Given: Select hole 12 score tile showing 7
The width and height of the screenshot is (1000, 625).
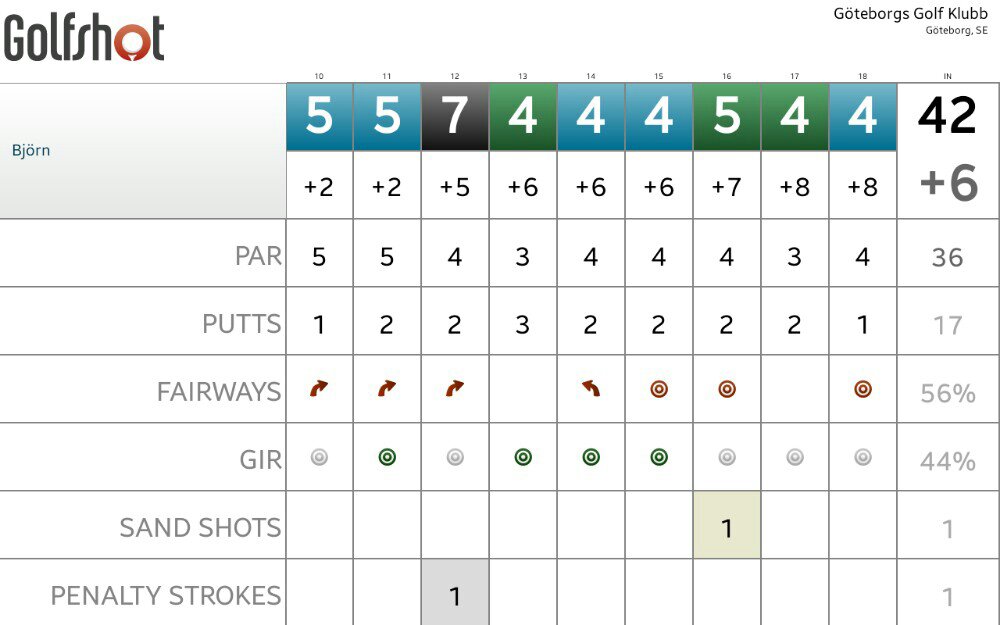Looking at the screenshot, I should pos(455,117).
